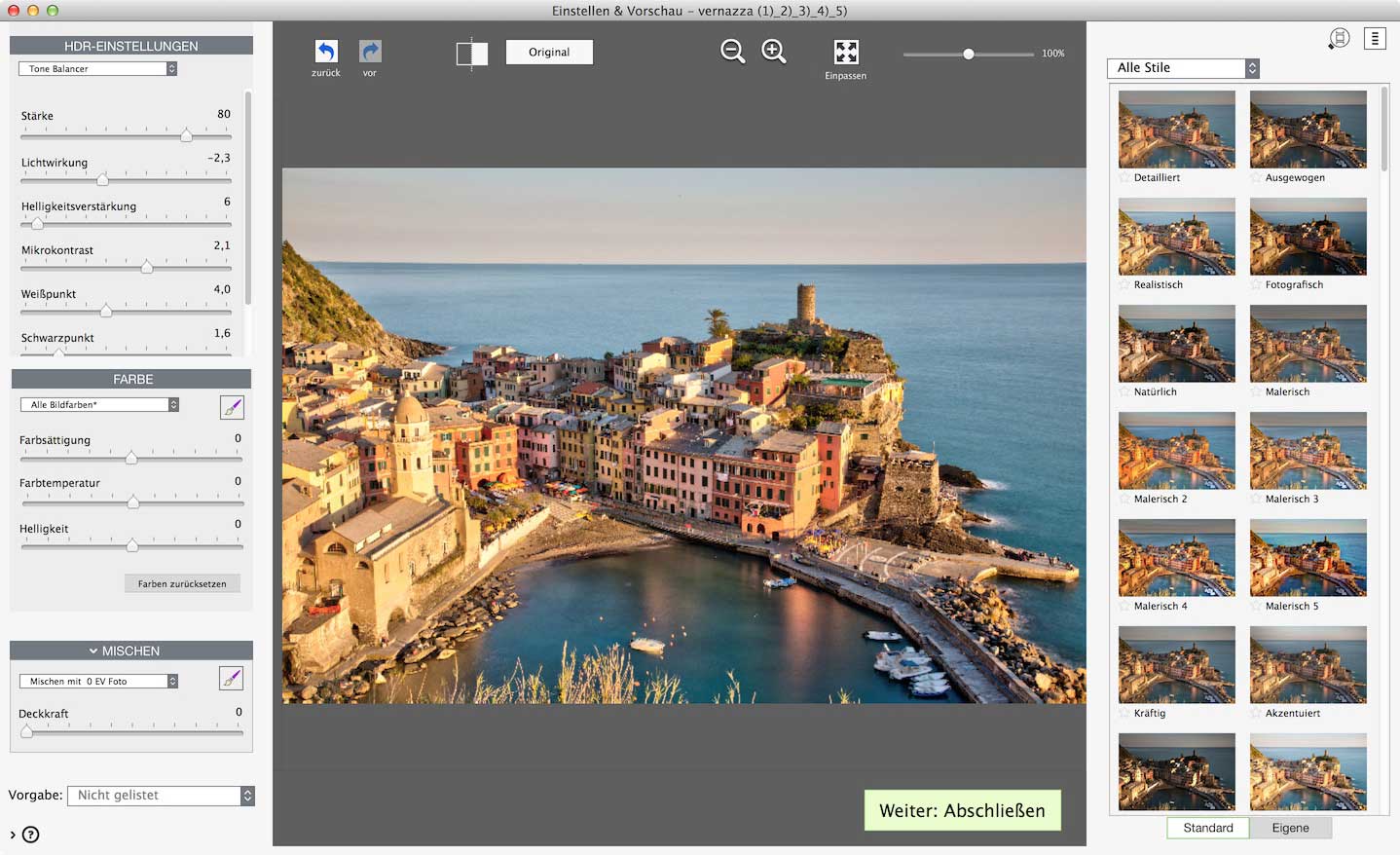Collapse the MISCHEN section header
Screen dimensions: 1400x855
131,651
